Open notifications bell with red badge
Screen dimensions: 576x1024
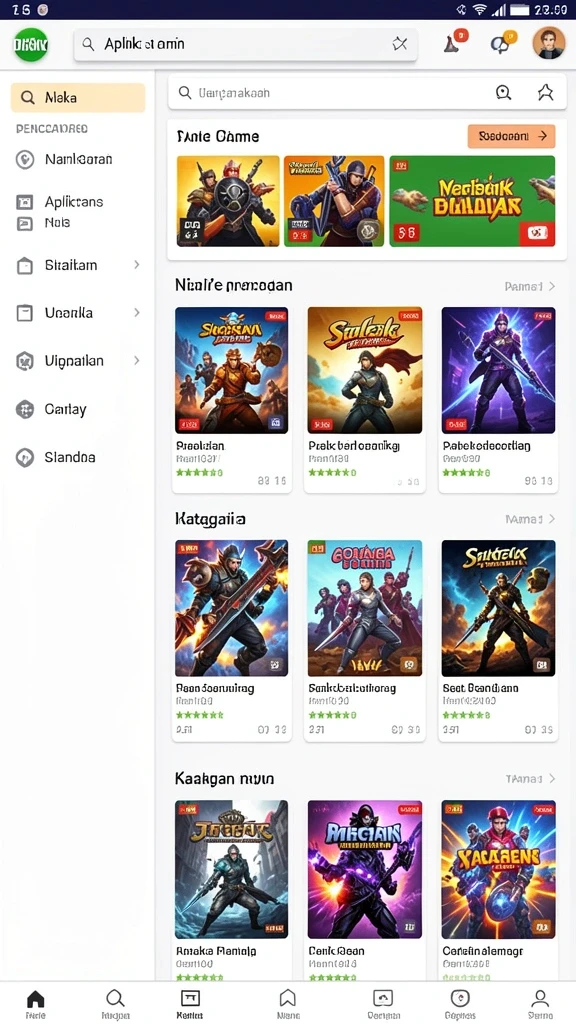[x=452, y=42]
